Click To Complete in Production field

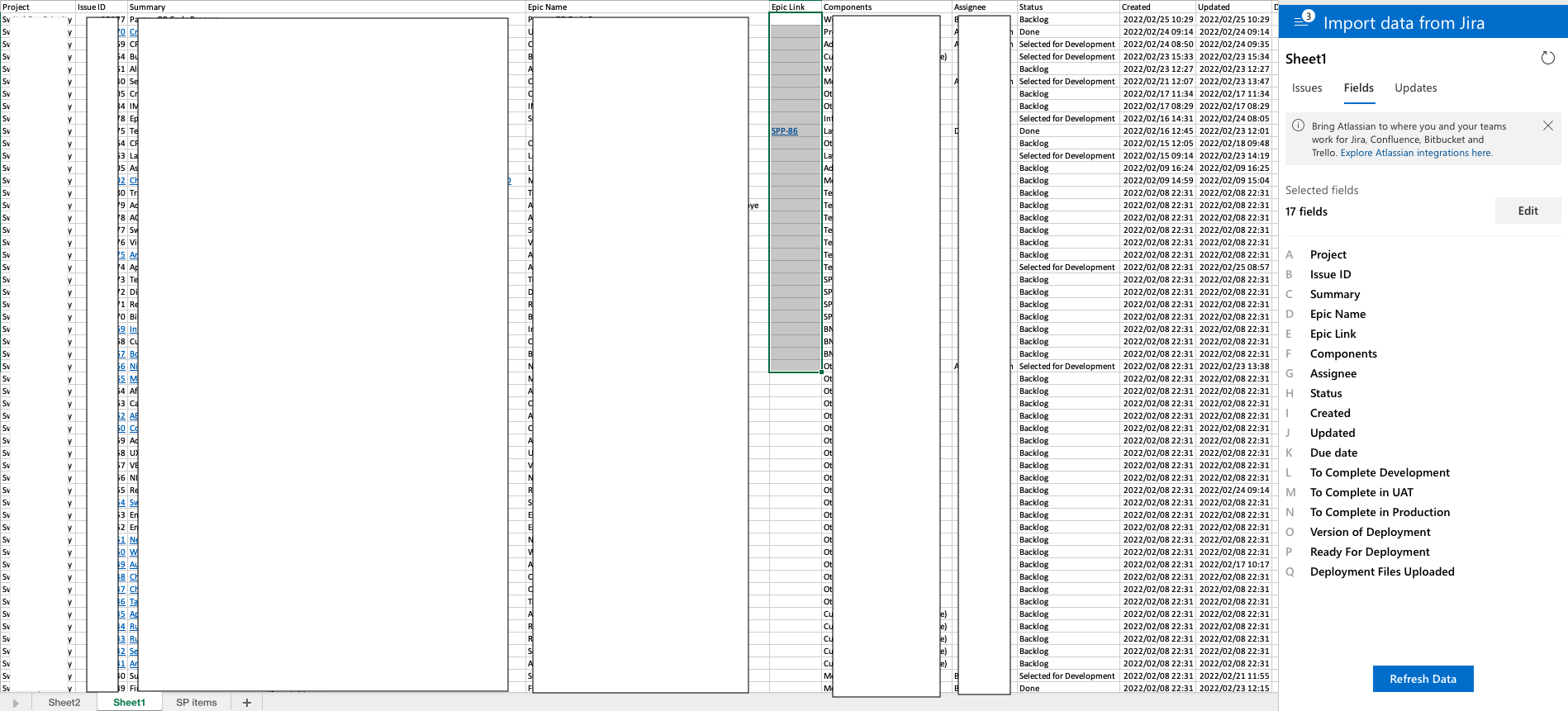point(1380,512)
